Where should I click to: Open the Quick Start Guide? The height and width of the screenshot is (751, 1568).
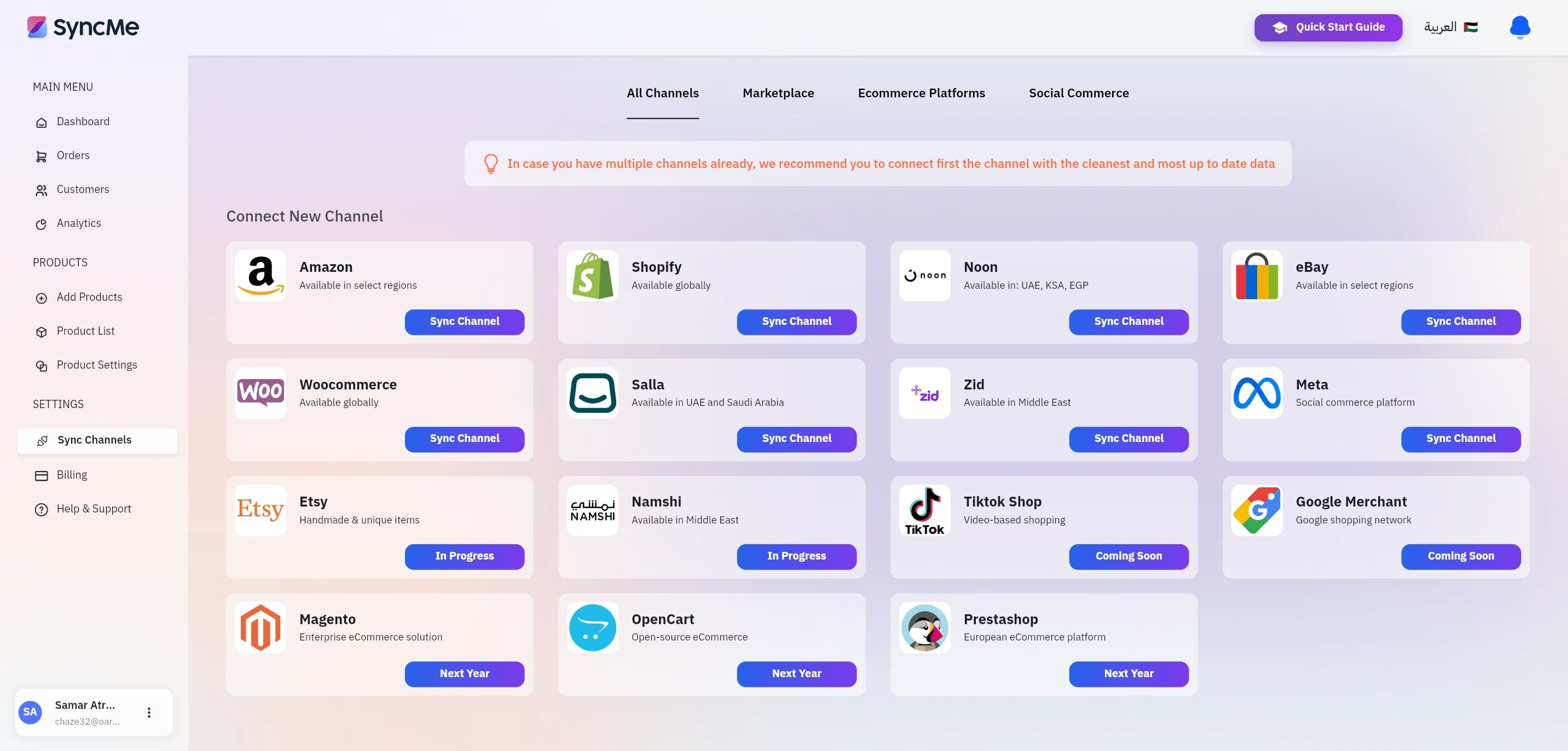point(1328,27)
